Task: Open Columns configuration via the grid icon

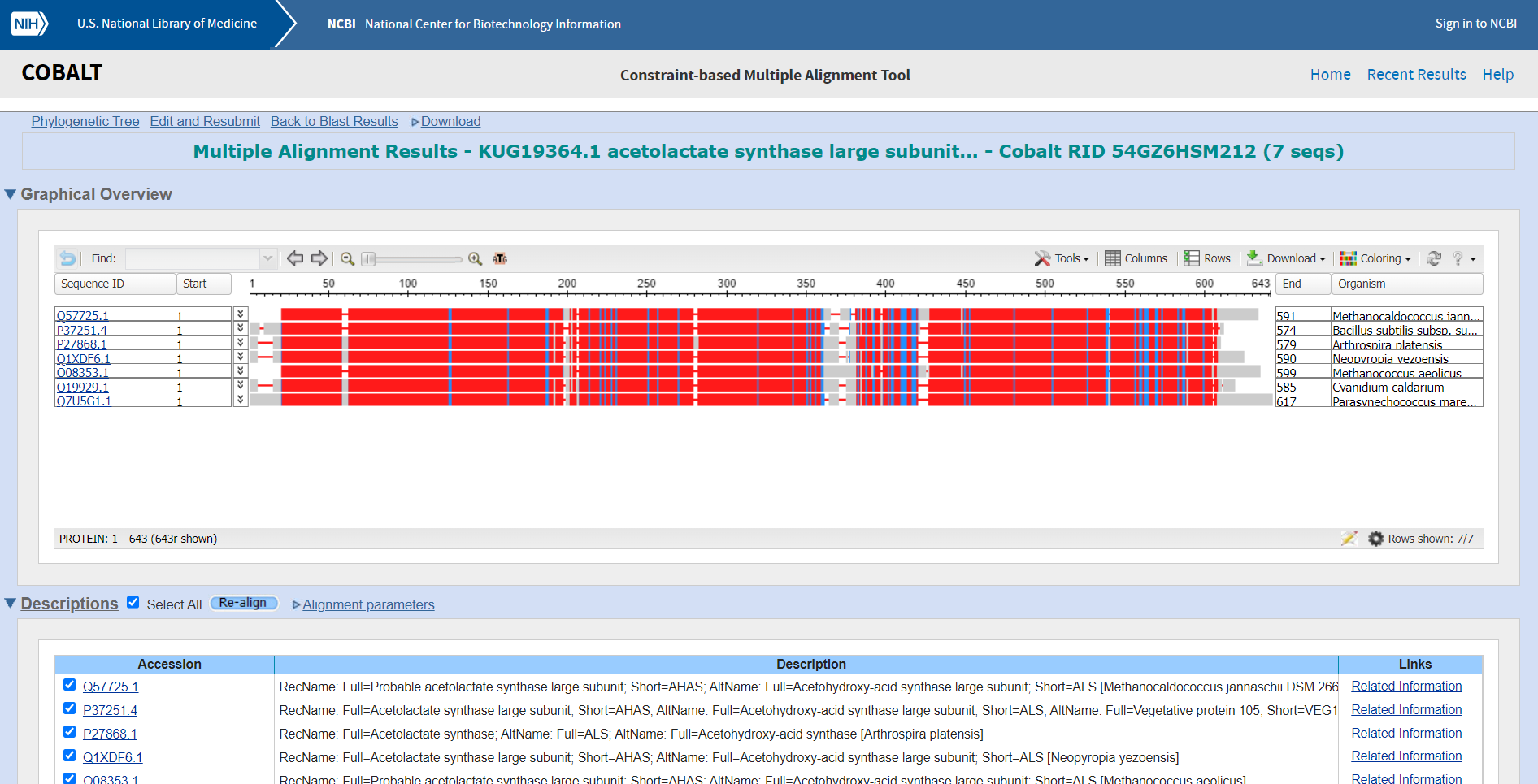Action: 1113,258
